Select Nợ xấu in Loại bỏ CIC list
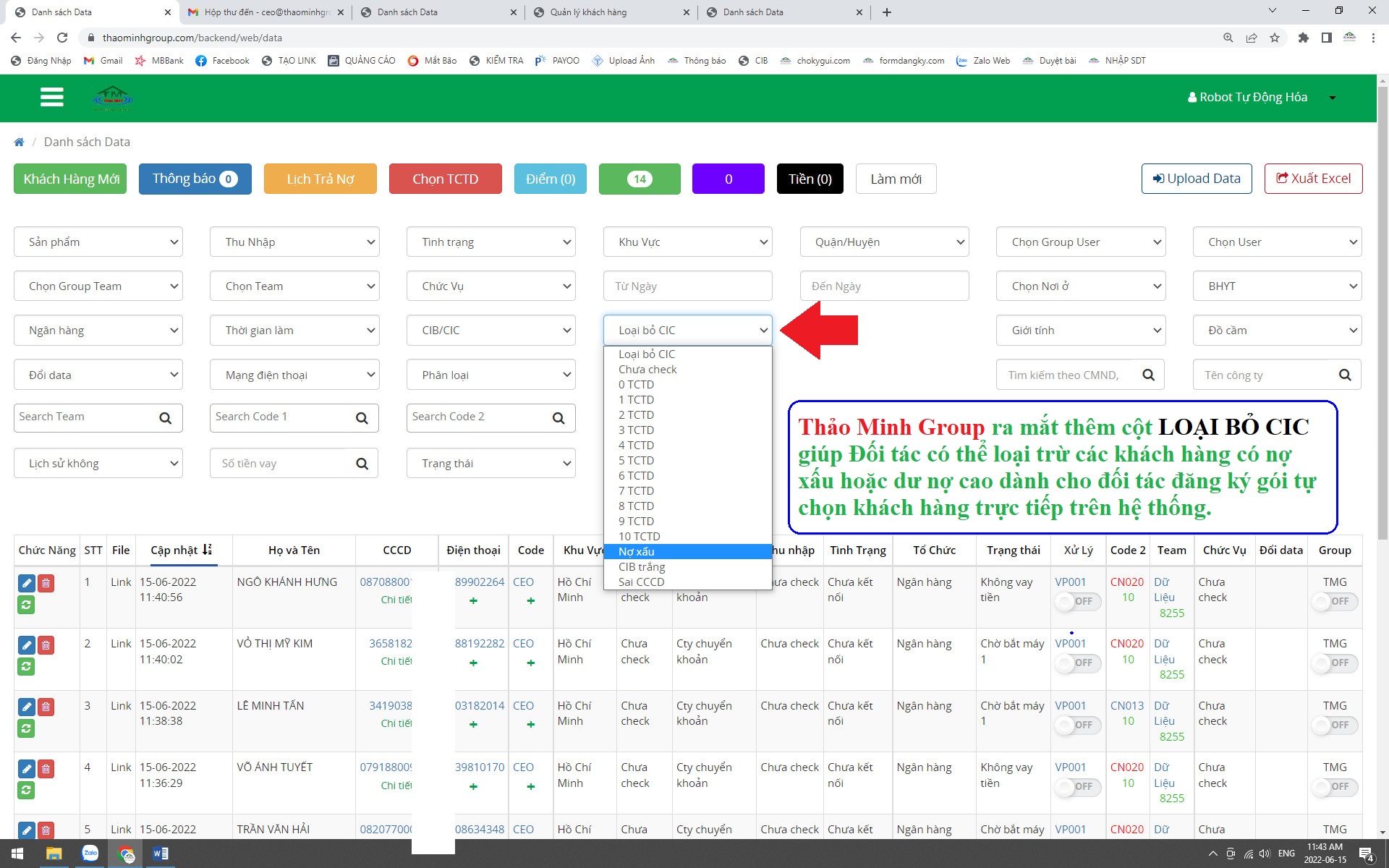 (688, 552)
